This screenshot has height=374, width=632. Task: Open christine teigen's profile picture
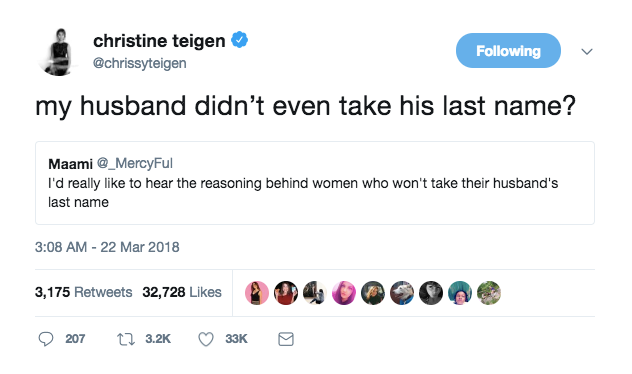[59, 52]
